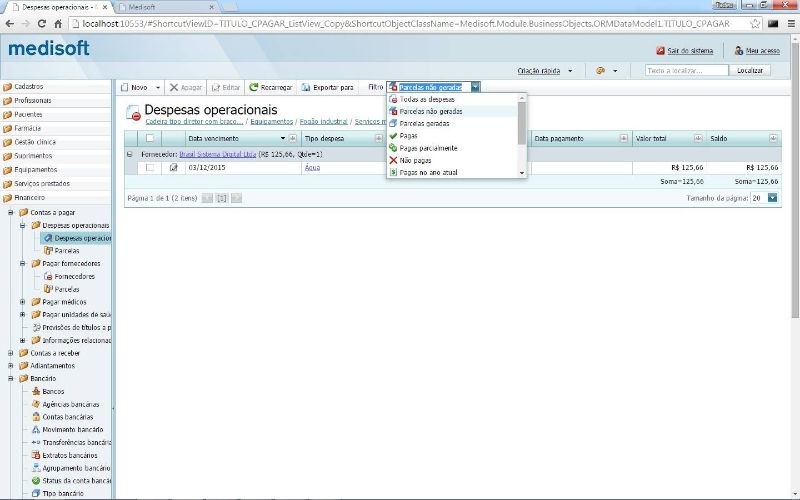The width and height of the screenshot is (800, 500).
Task: Expand the Pagar médicos tree node
Action: 22,301
